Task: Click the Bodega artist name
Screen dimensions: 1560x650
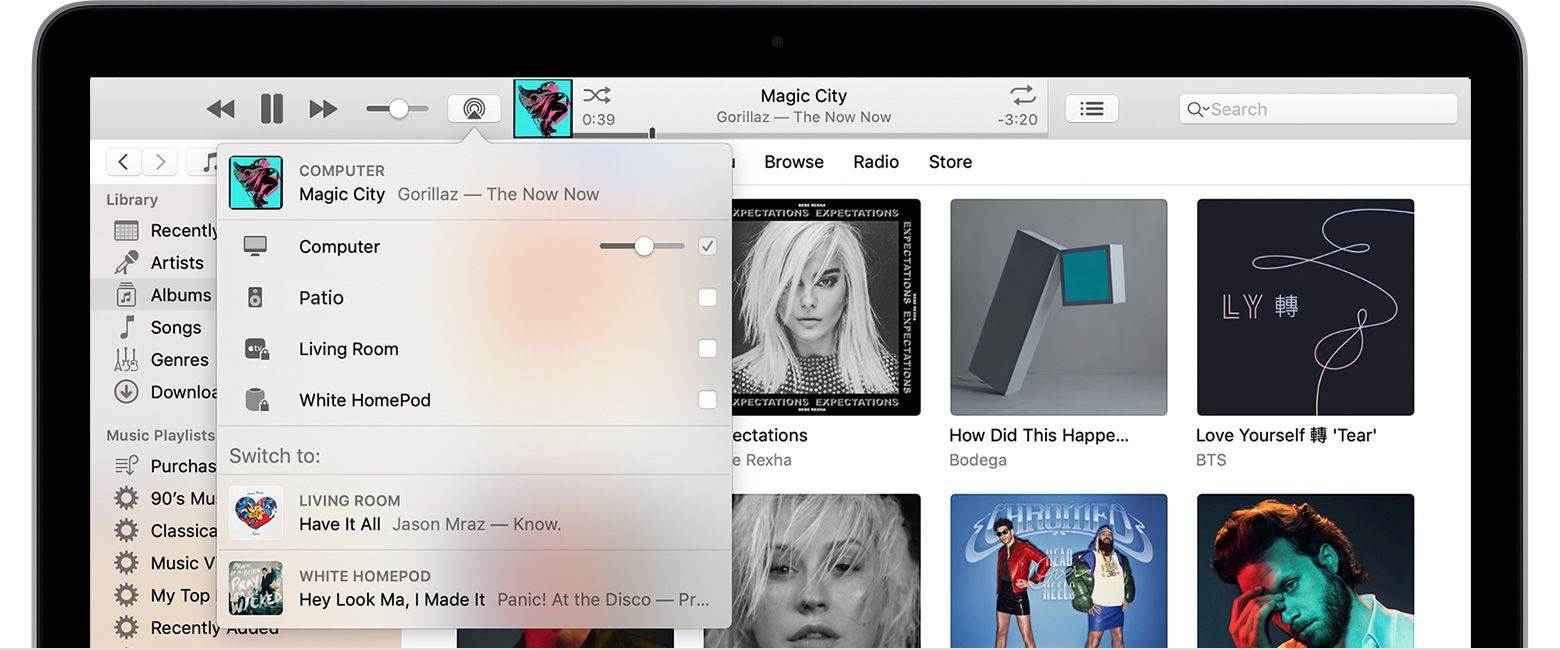Action: (x=978, y=460)
